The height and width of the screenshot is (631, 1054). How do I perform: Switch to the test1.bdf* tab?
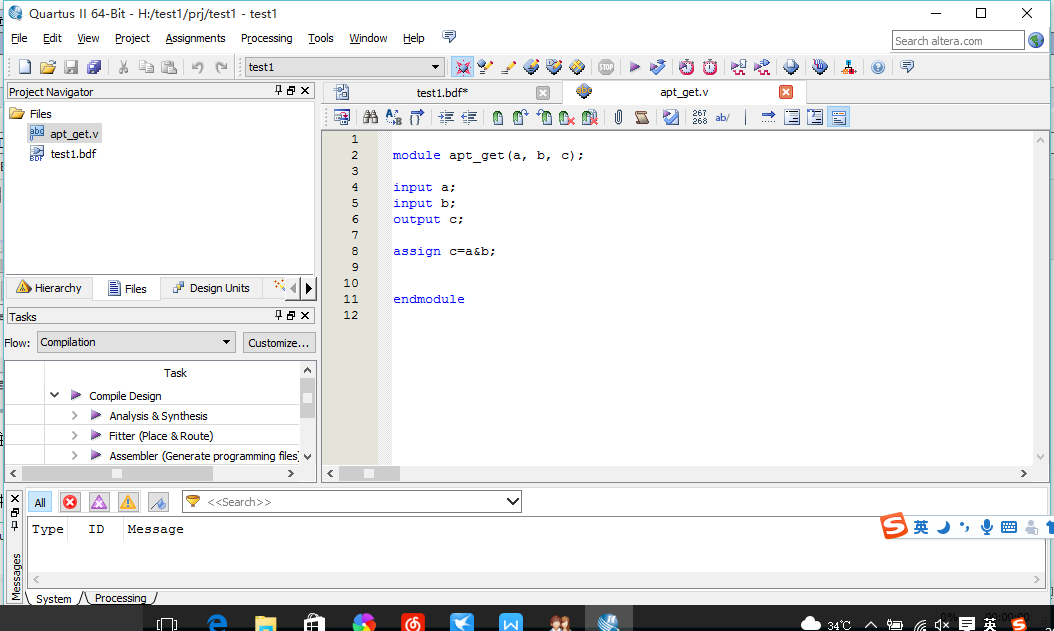pos(442,93)
